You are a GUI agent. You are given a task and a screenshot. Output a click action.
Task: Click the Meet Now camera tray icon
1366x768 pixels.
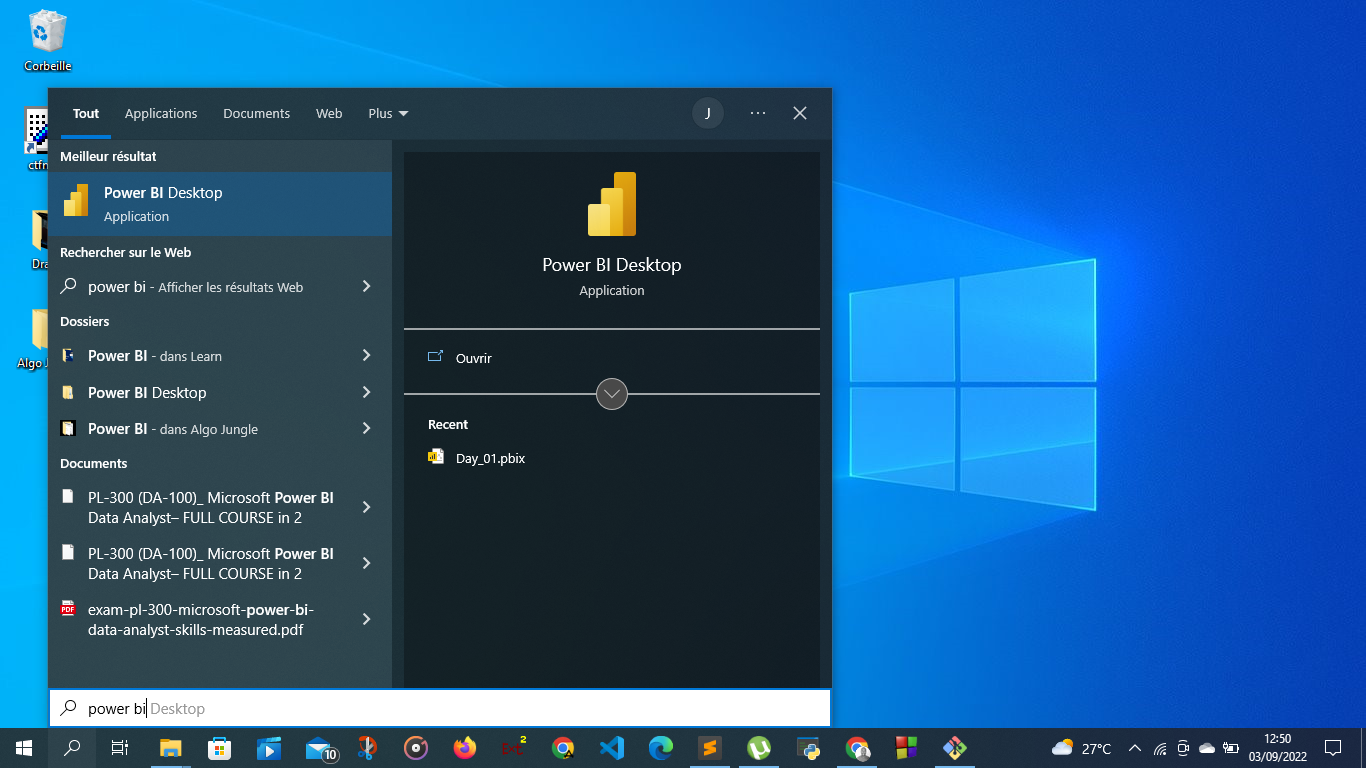1183,748
